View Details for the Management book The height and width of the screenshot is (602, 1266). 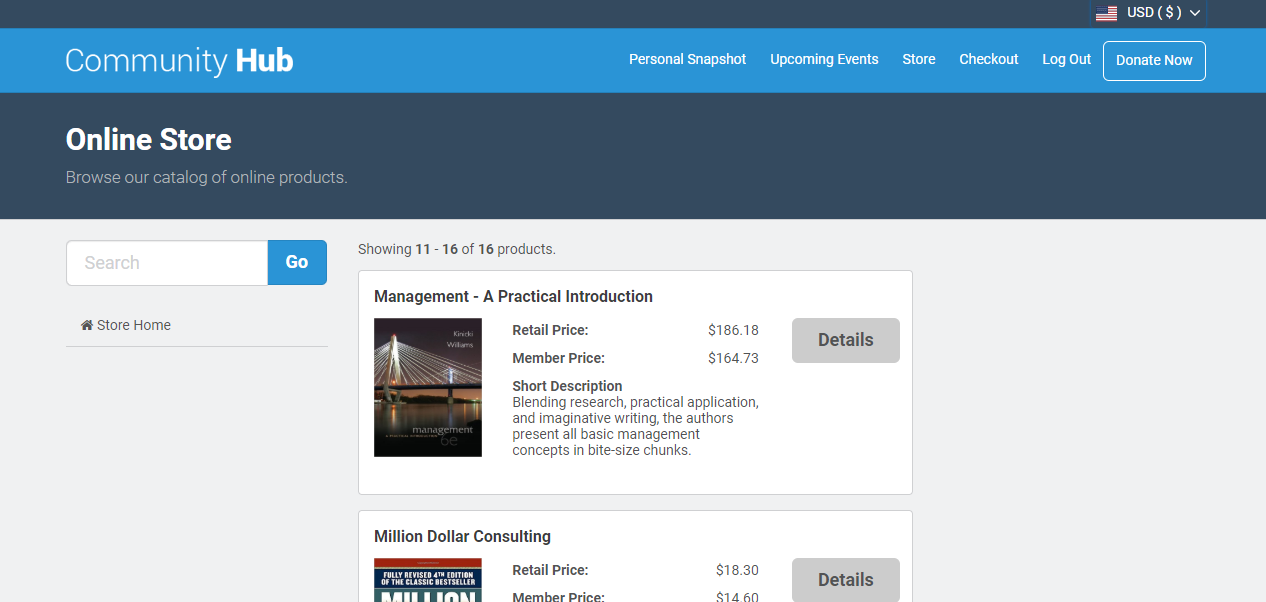[x=845, y=340]
